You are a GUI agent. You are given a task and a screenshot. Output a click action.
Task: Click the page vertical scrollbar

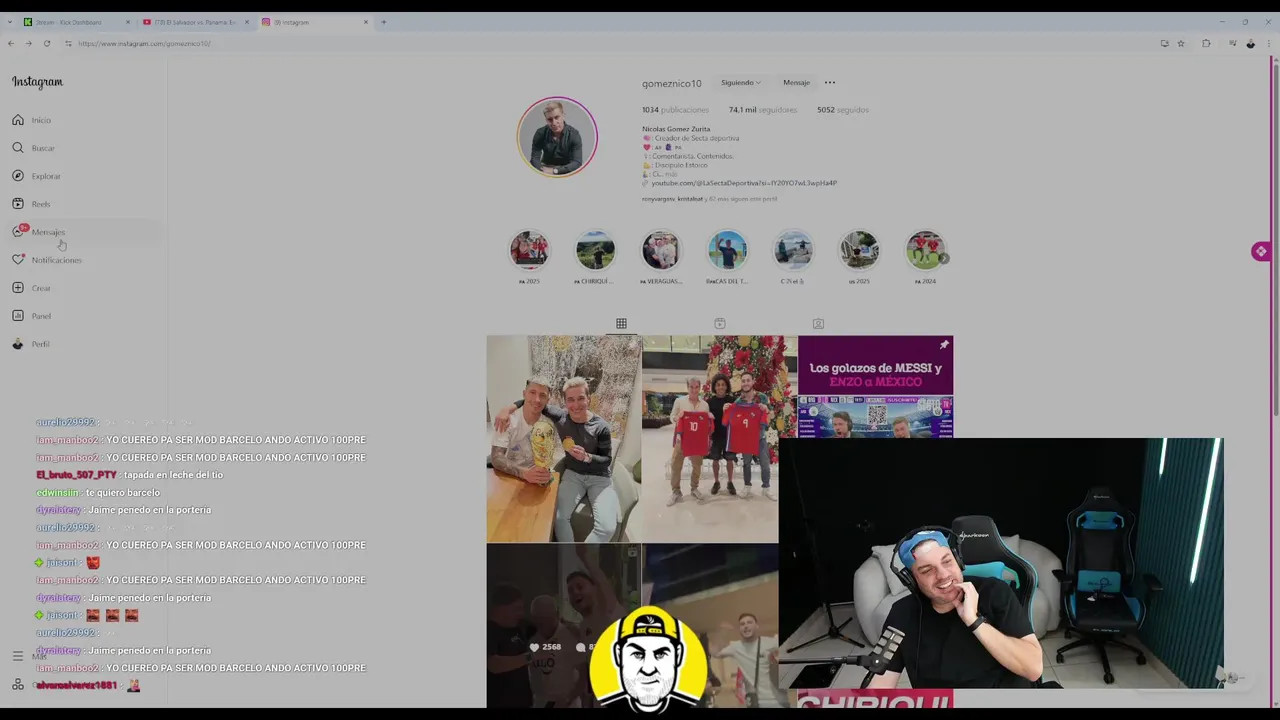pyautogui.click(x=1275, y=240)
